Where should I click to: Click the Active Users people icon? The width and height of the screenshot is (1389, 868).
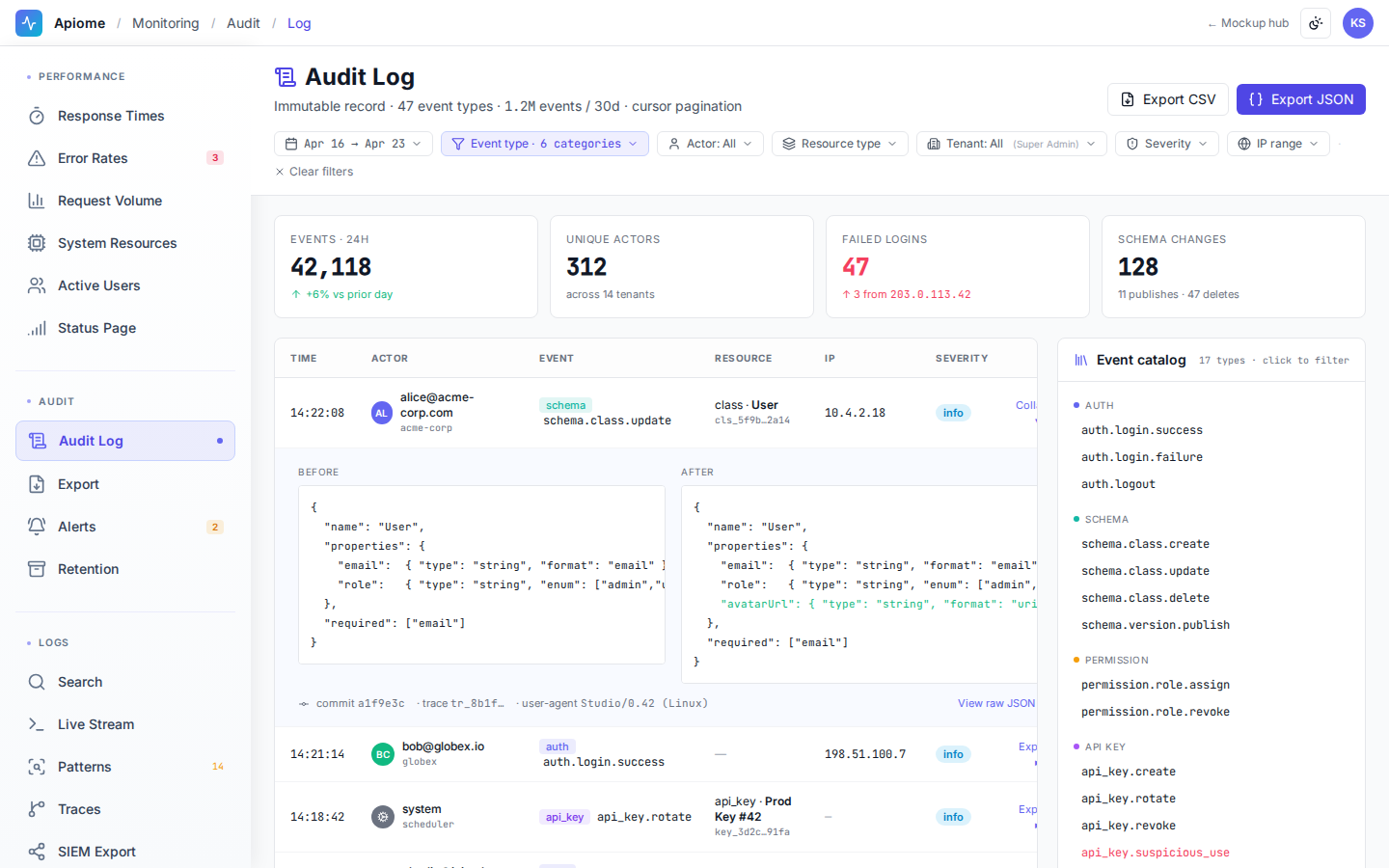(37, 285)
